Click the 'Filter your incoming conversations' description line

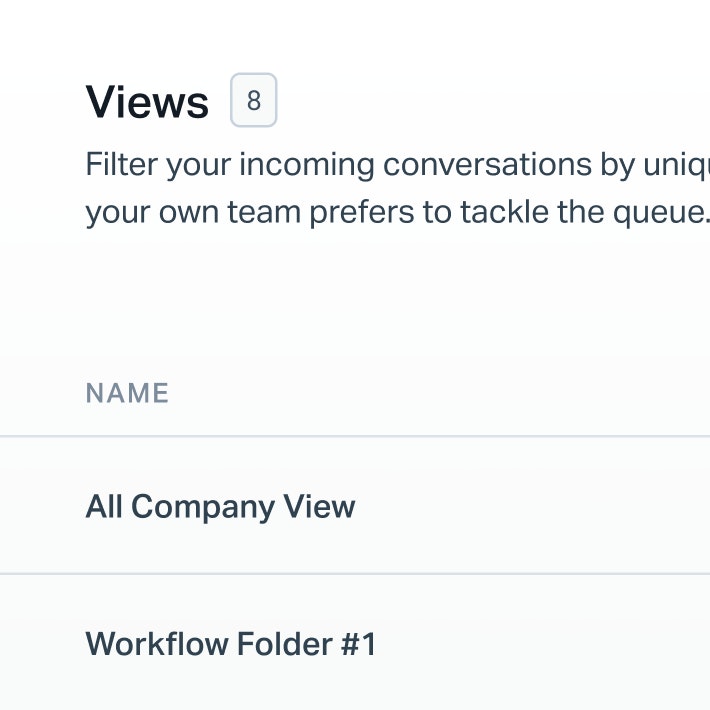(397, 164)
